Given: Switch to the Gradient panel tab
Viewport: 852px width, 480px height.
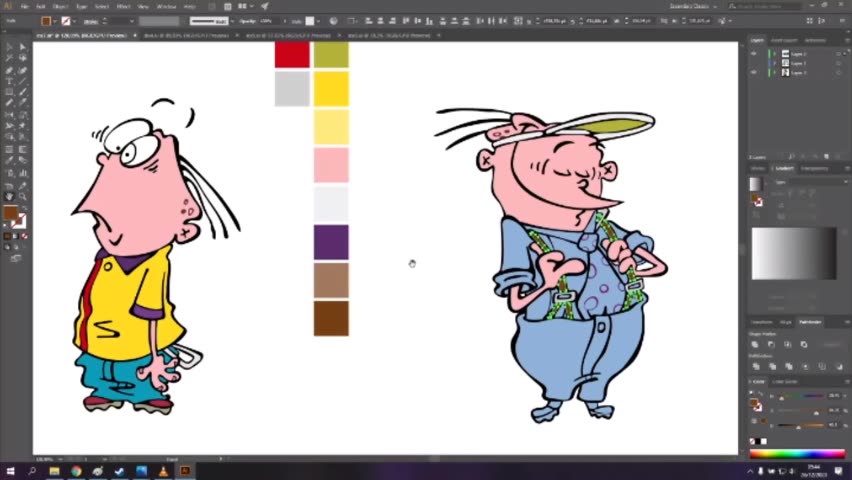Looking at the screenshot, I should pos(784,169).
